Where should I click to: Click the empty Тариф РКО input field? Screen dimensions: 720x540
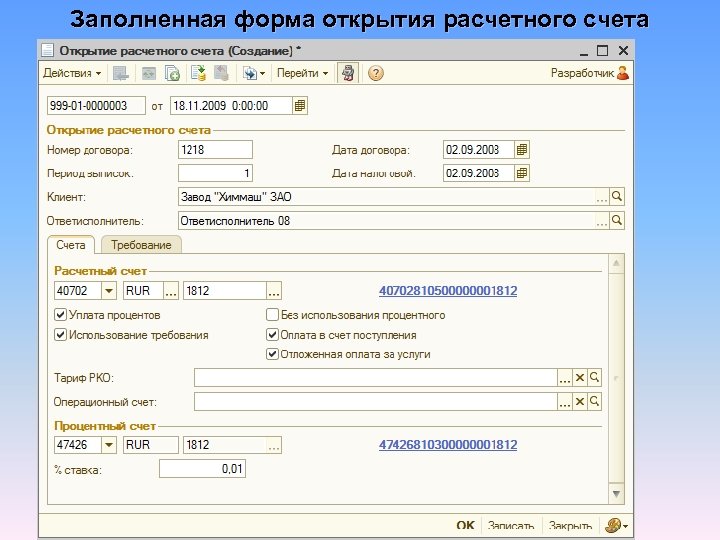376,378
